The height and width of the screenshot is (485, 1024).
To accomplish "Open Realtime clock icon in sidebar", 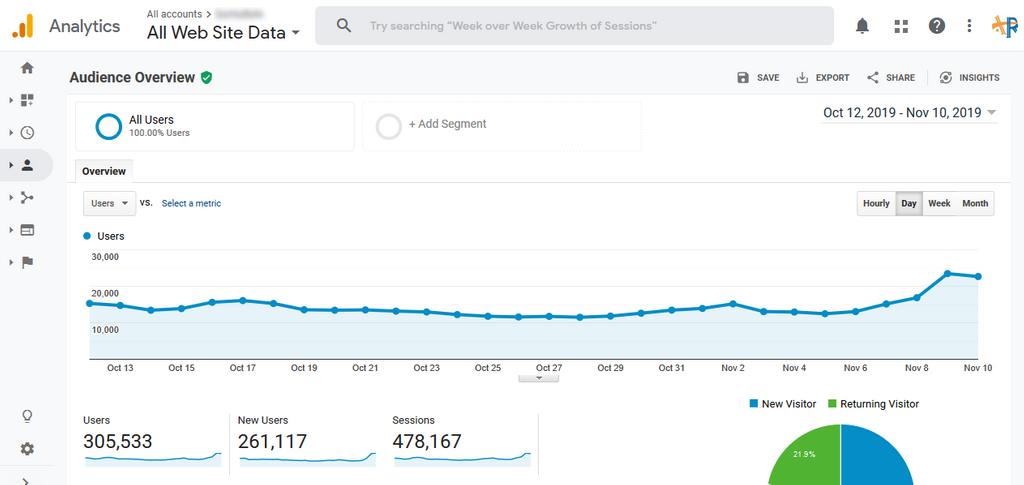I will [x=27, y=133].
